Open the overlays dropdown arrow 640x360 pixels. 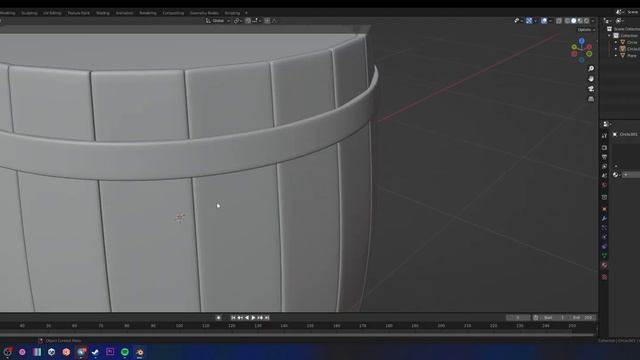coord(550,20)
